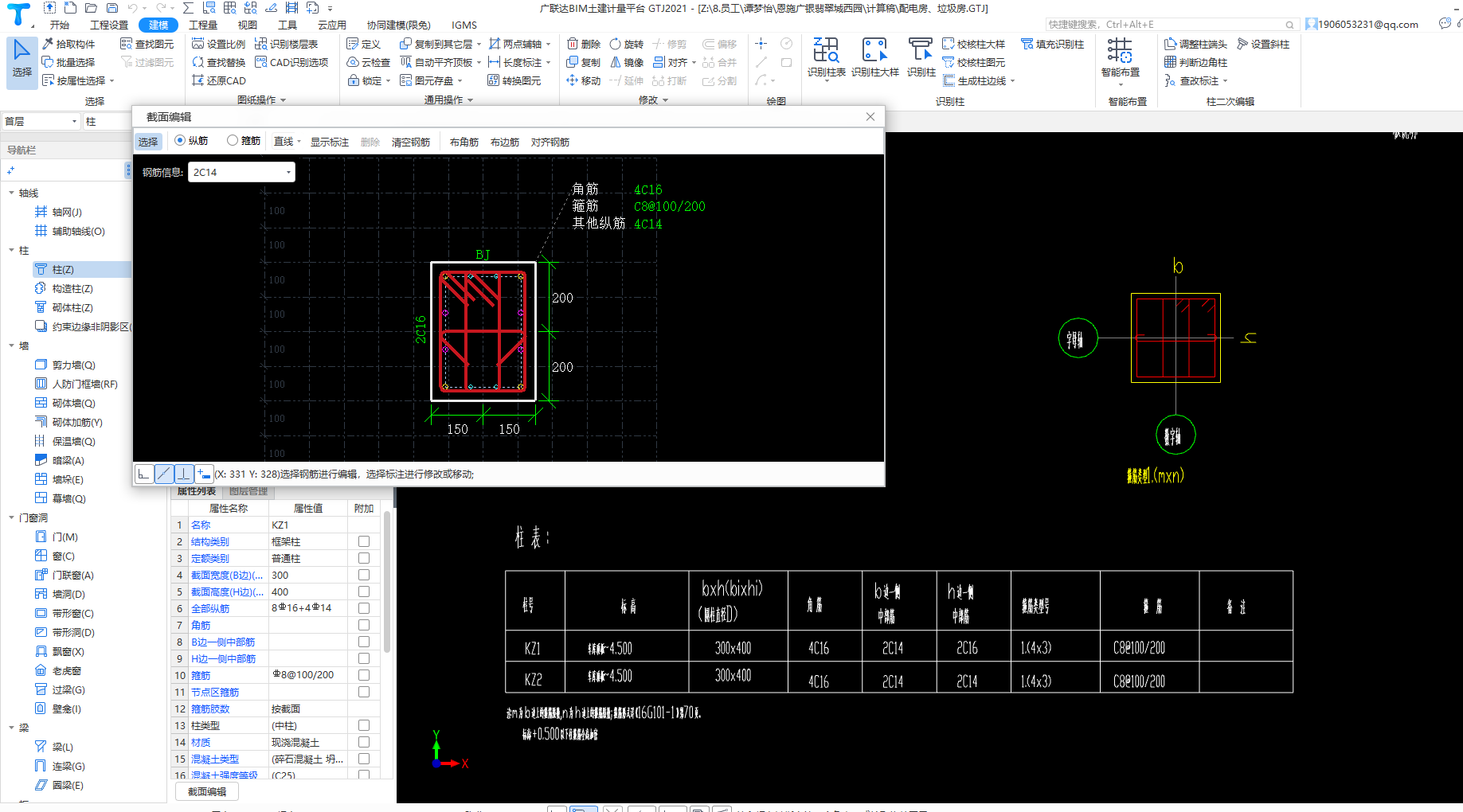Check the 附加 box for 定额类别 row
Viewport: 1463px width, 812px height.
[364, 558]
